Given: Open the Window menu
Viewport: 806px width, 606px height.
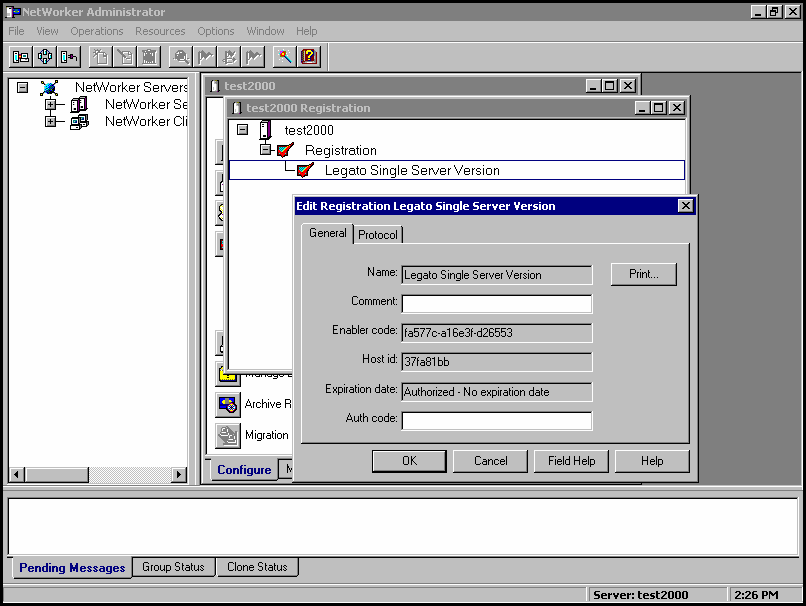Looking at the screenshot, I should click(265, 31).
